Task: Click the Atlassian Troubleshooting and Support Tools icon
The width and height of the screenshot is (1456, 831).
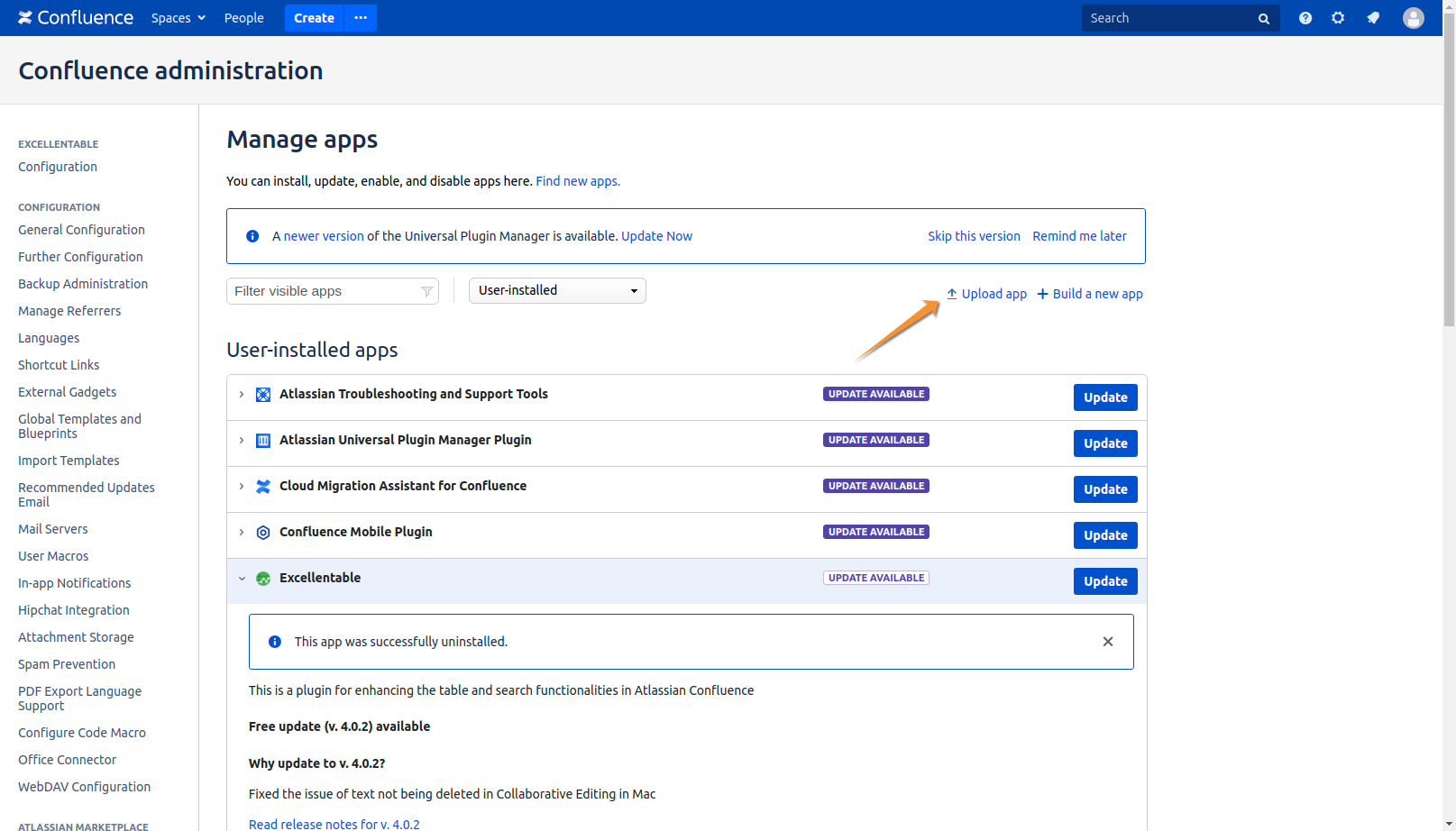Action: [x=263, y=395]
